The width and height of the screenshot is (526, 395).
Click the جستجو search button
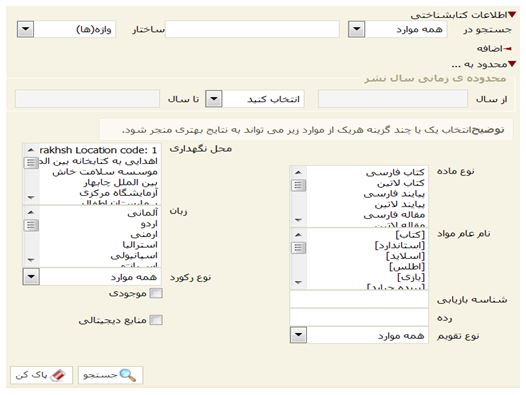click(x=111, y=375)
